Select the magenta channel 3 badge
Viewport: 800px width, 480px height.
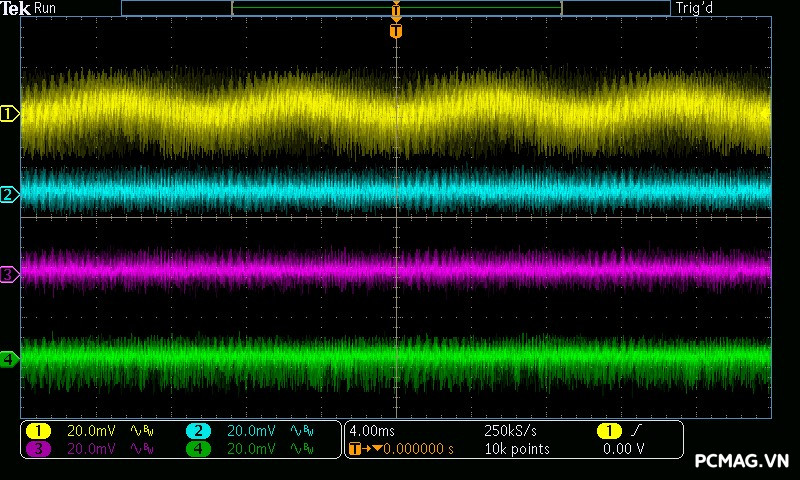[x=38, y=449]
